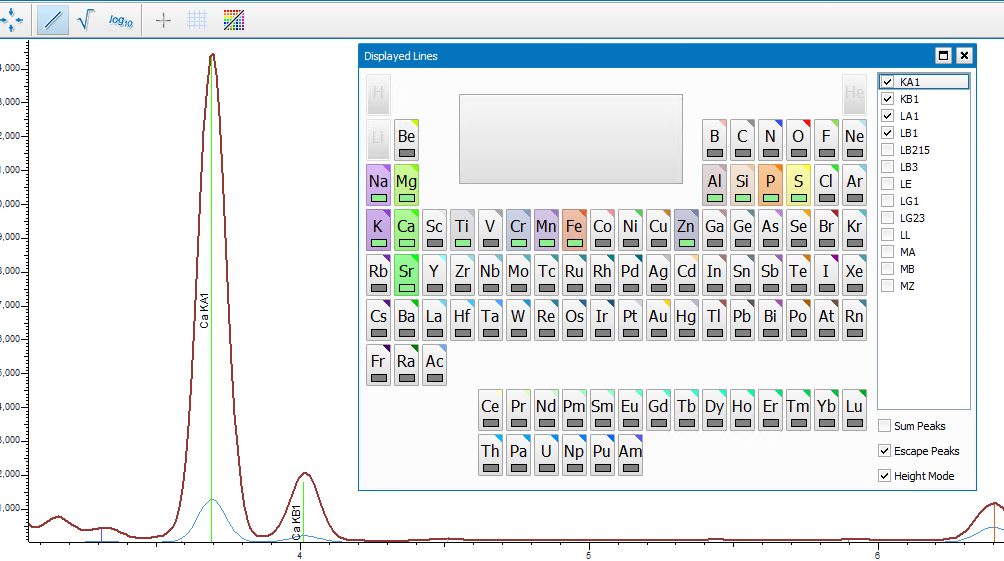Select the linear scale tool

click(53, 19)
